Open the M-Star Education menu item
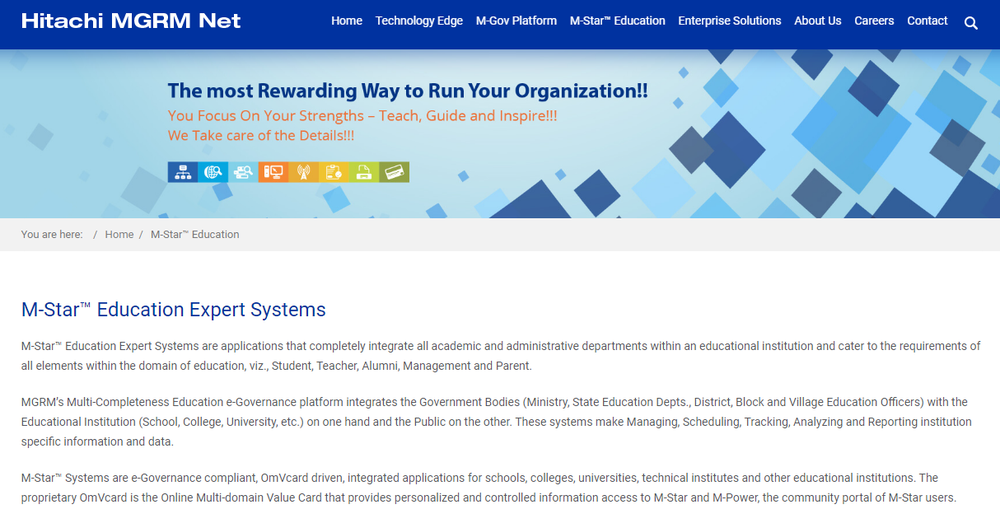 617,21
